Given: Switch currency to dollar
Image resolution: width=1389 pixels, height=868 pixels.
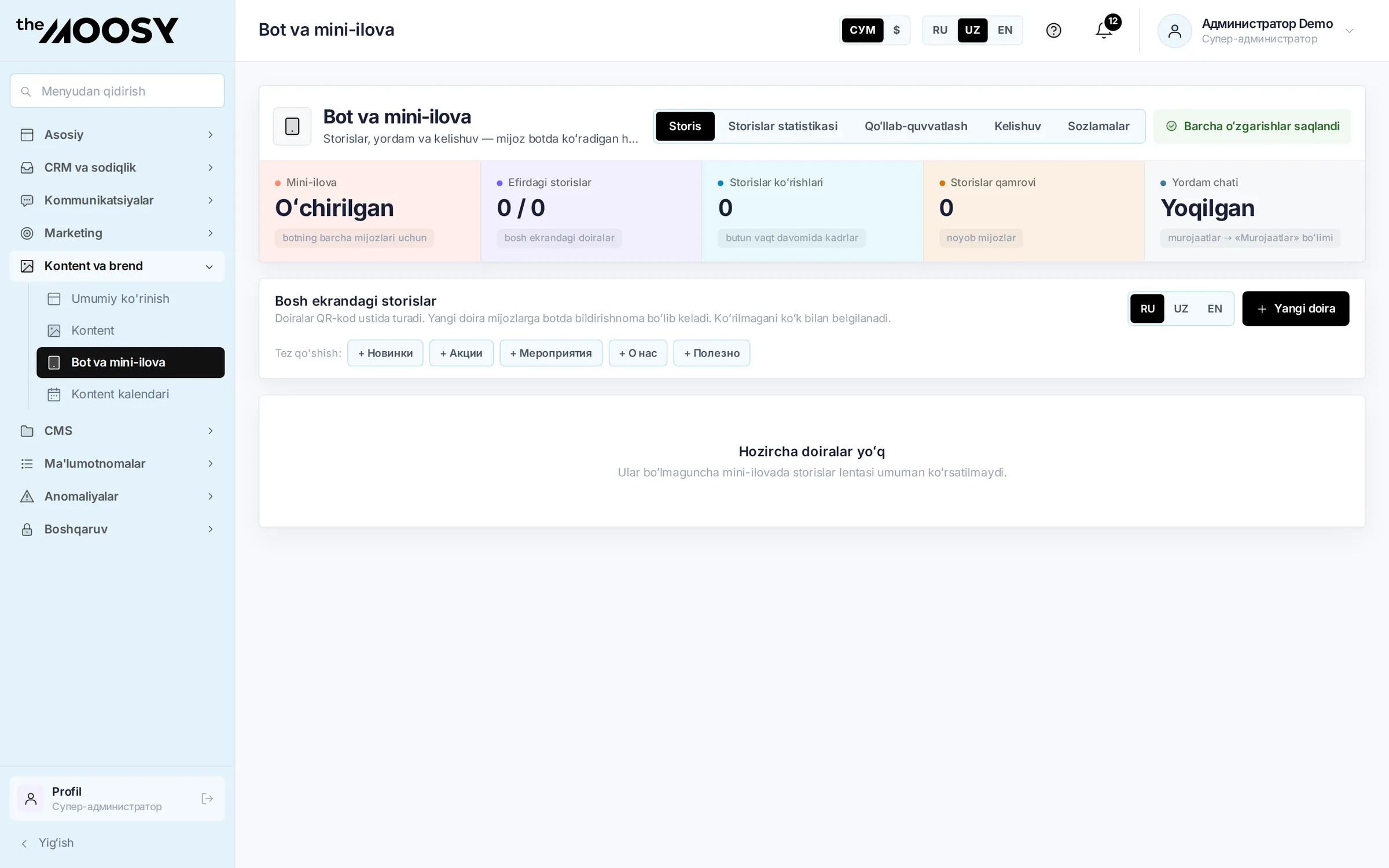Looking at the screenshot, I should [x=896, y=30].
